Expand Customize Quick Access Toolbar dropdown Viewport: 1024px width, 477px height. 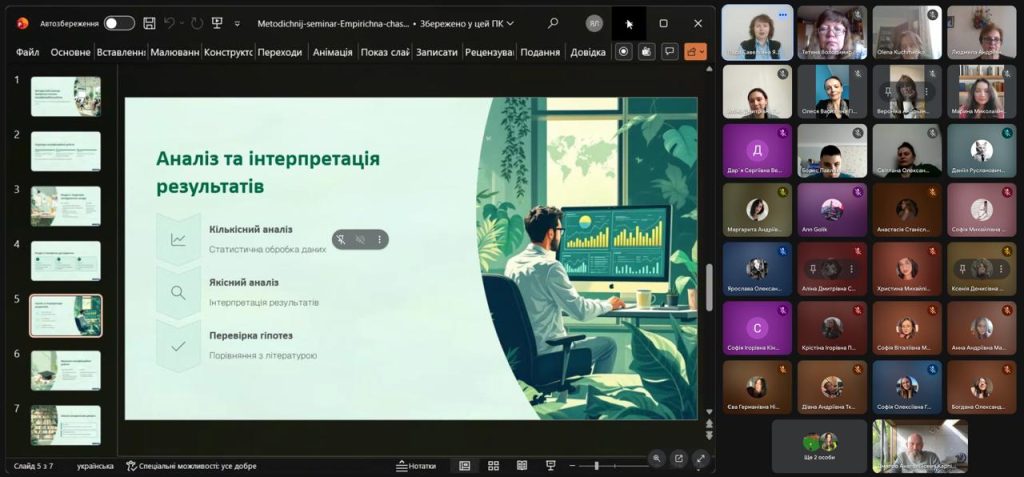coord(237,23)
